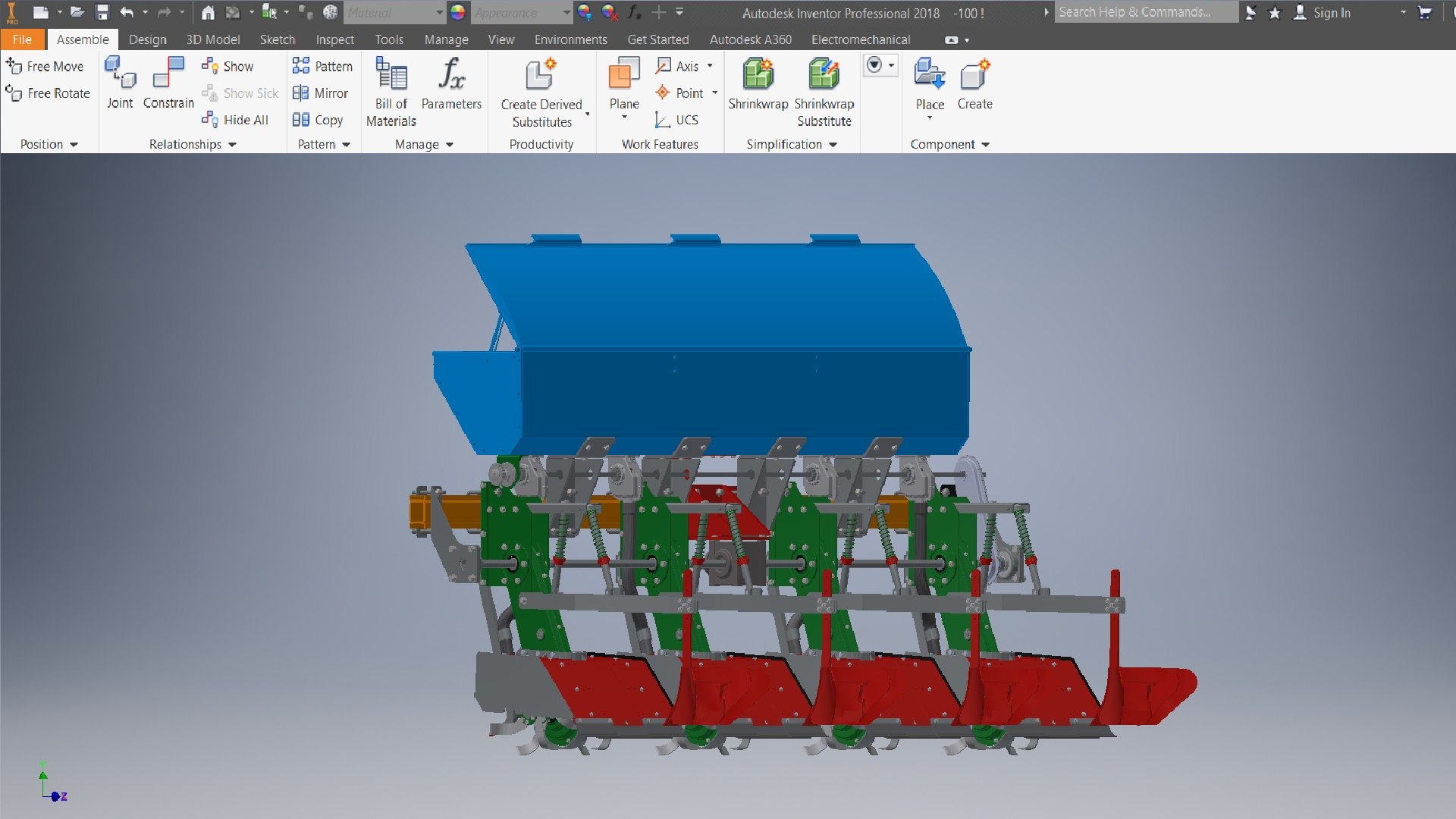Click the Mirror components tool
The width and height of the screenshot is (1456, 819).
[320, 93]
